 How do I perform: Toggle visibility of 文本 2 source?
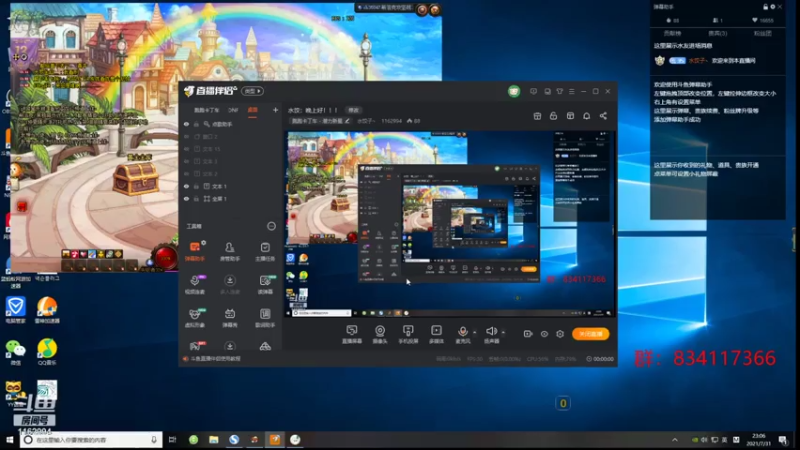point(186,174)
